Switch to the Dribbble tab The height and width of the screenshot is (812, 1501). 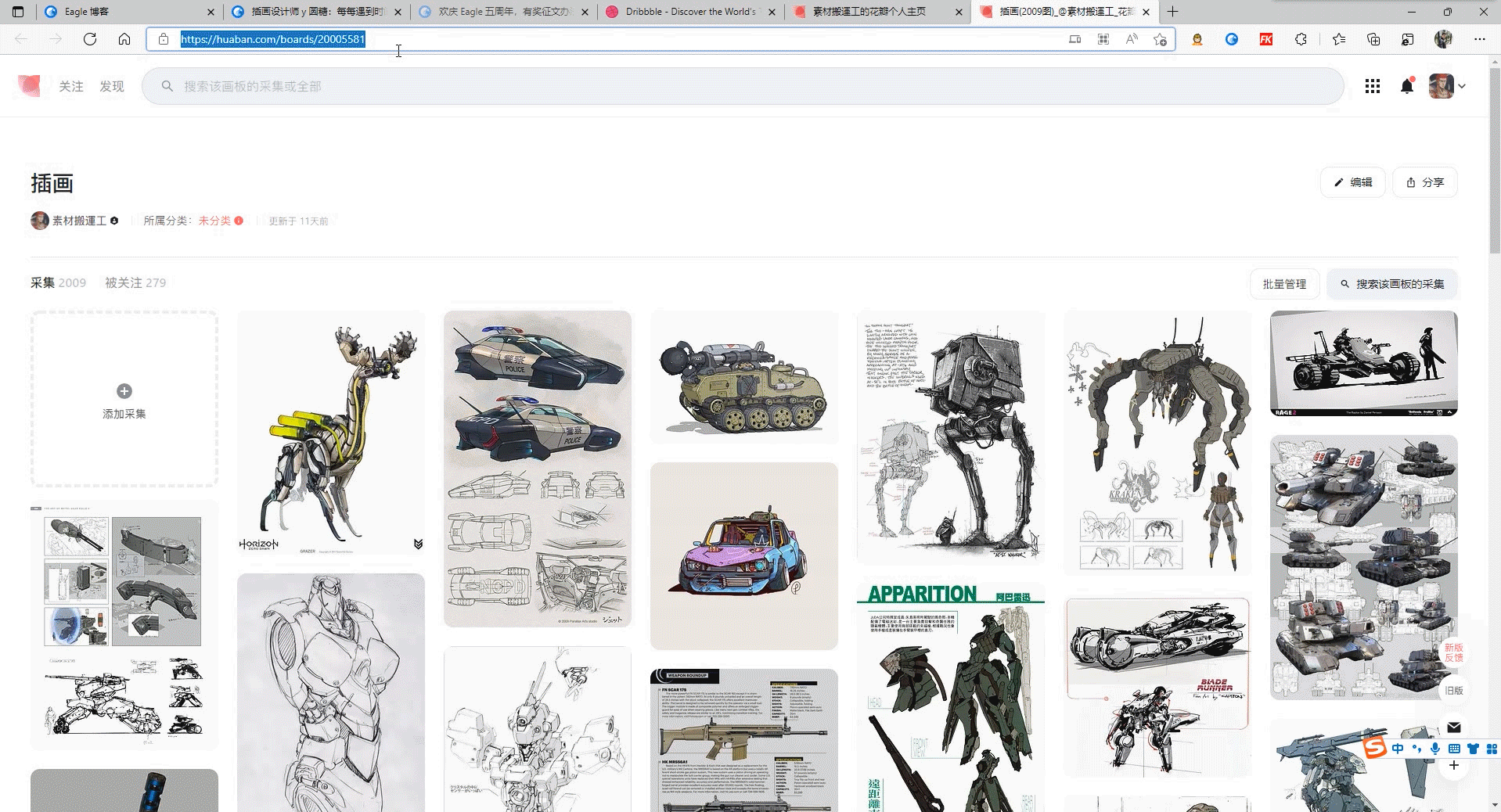689,12
